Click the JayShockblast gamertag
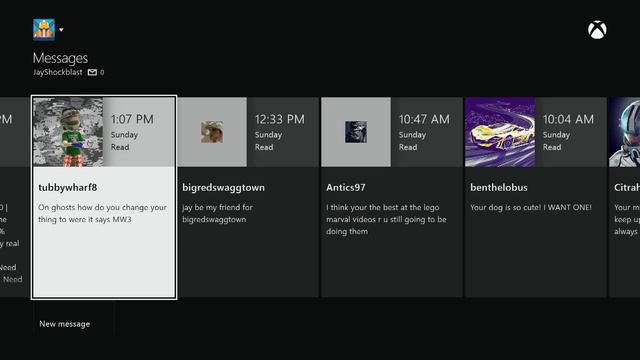This screenshot has width=640, height=360. point(58,72)
